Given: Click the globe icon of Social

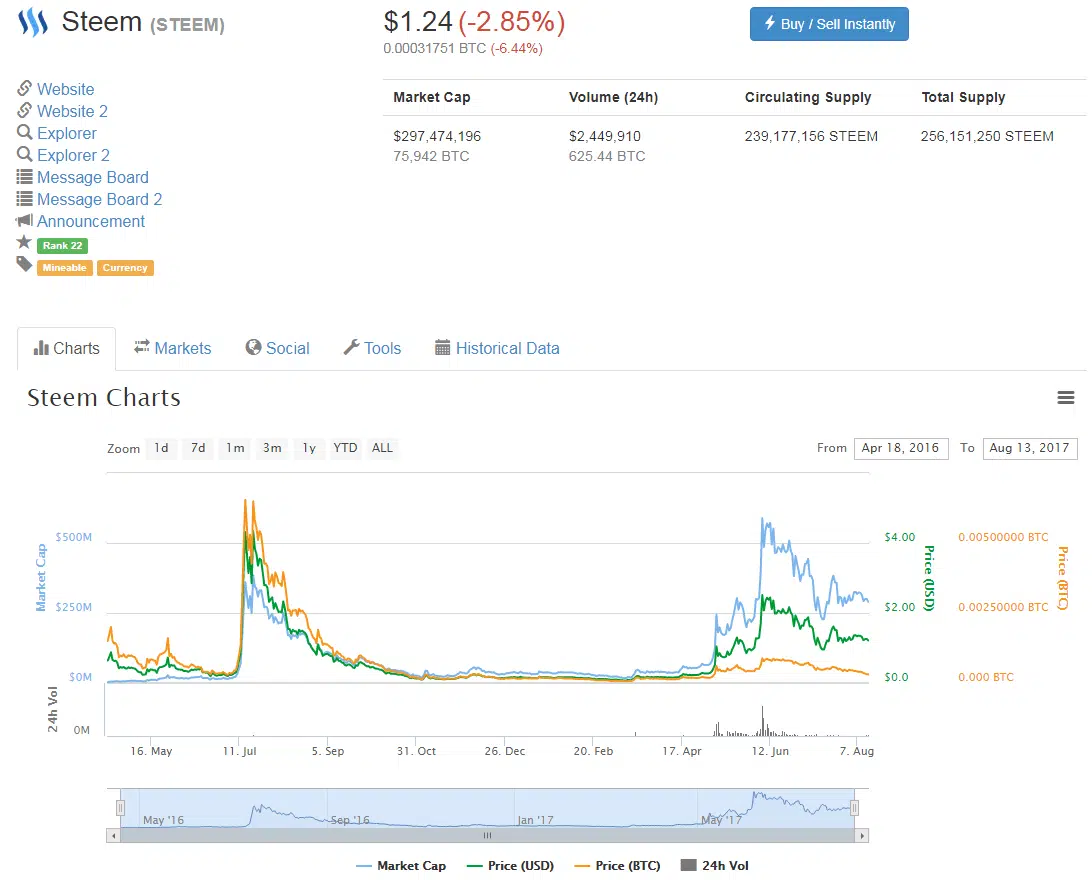Looking at the screenshot, I should click(253, 347).
